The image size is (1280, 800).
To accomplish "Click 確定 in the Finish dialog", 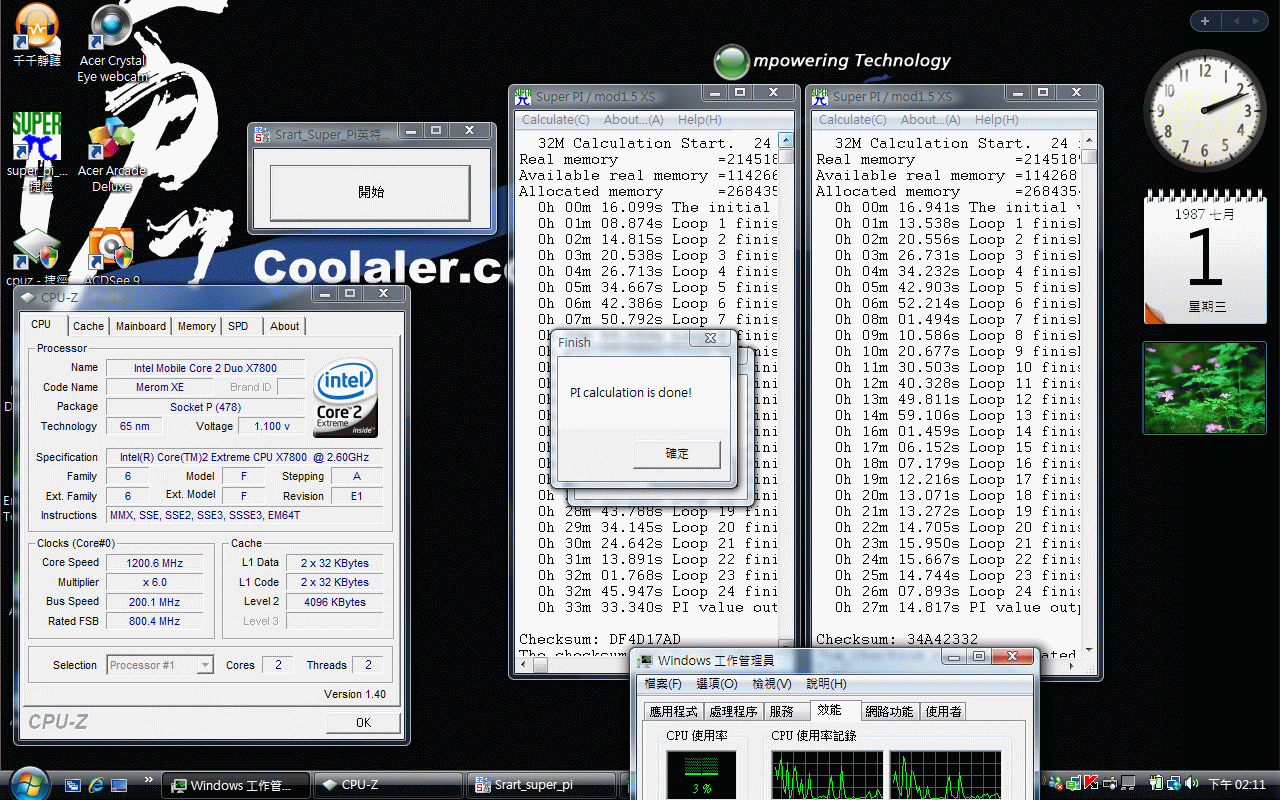I will tap(677, 454).
